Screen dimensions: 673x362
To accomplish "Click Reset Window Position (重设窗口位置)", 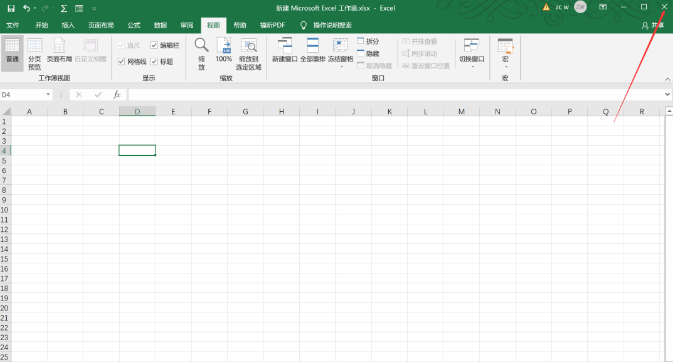I will [426, 66].
